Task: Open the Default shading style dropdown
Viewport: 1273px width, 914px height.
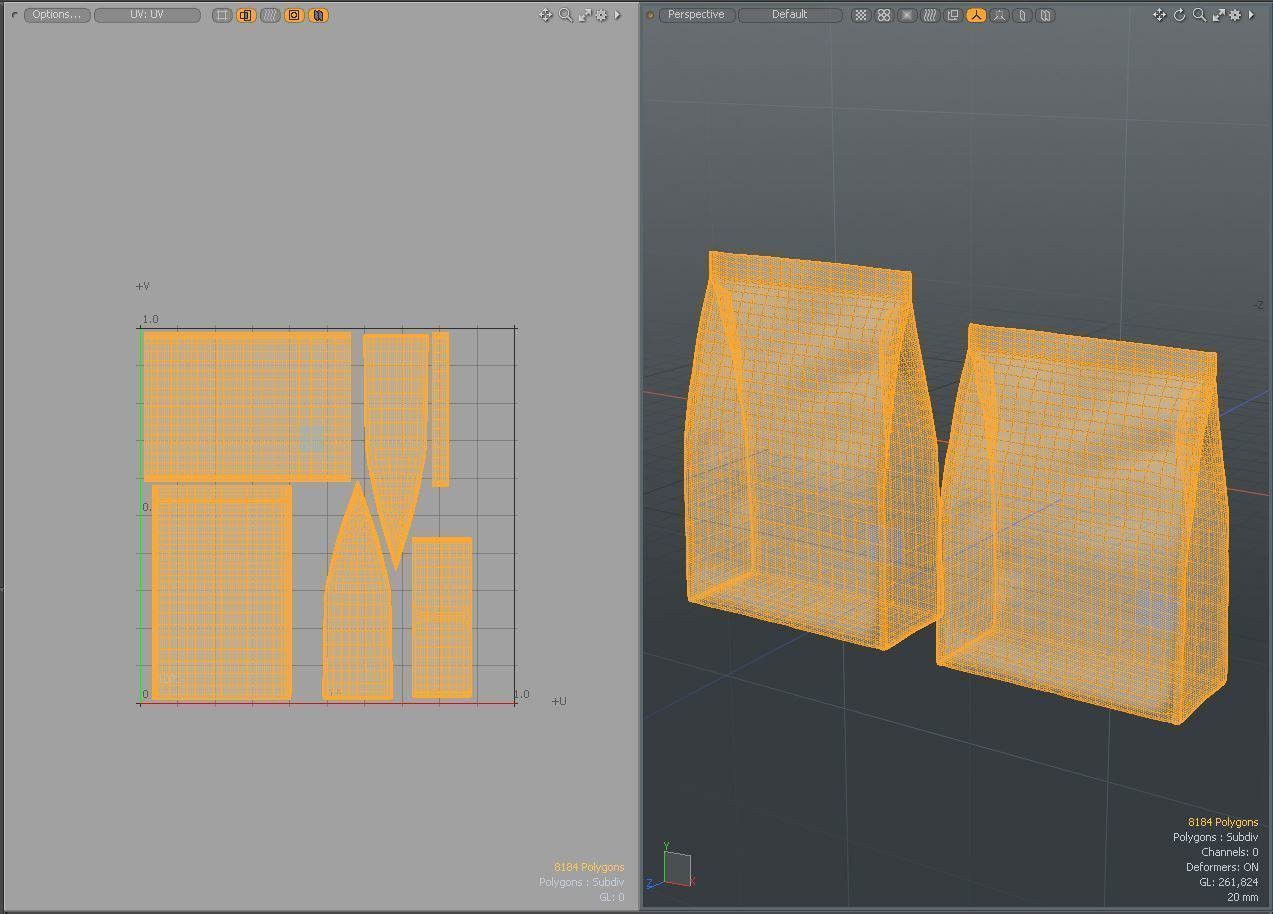Action: [x=789, y=15]
